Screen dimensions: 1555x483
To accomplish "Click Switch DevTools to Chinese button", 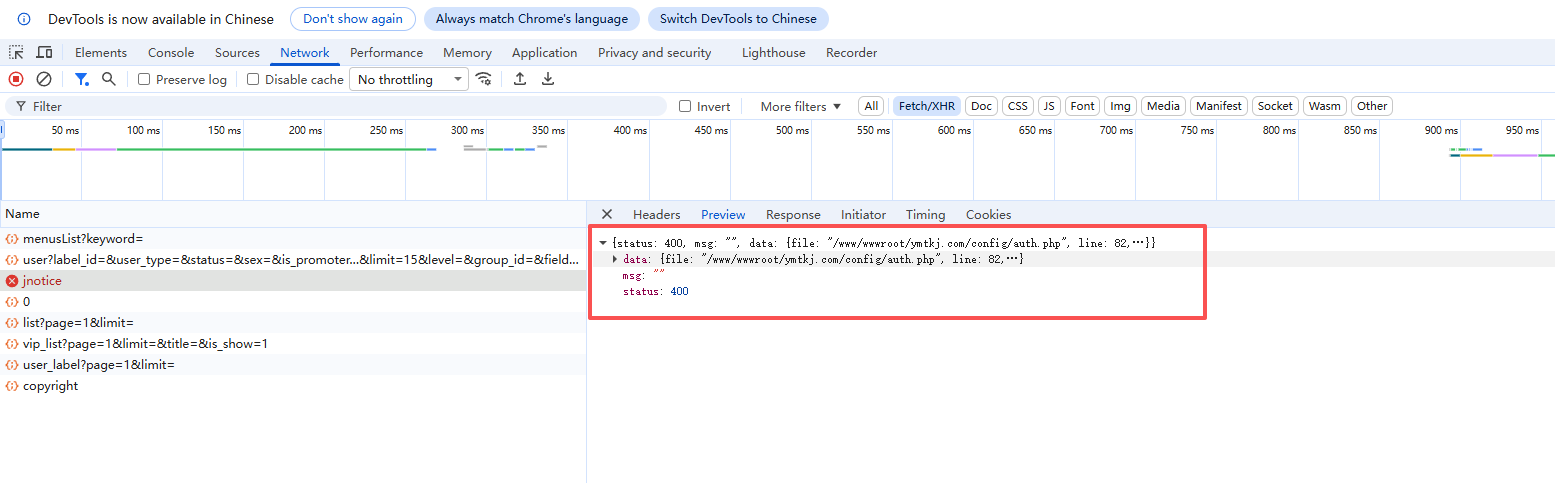I will [738, 19].
